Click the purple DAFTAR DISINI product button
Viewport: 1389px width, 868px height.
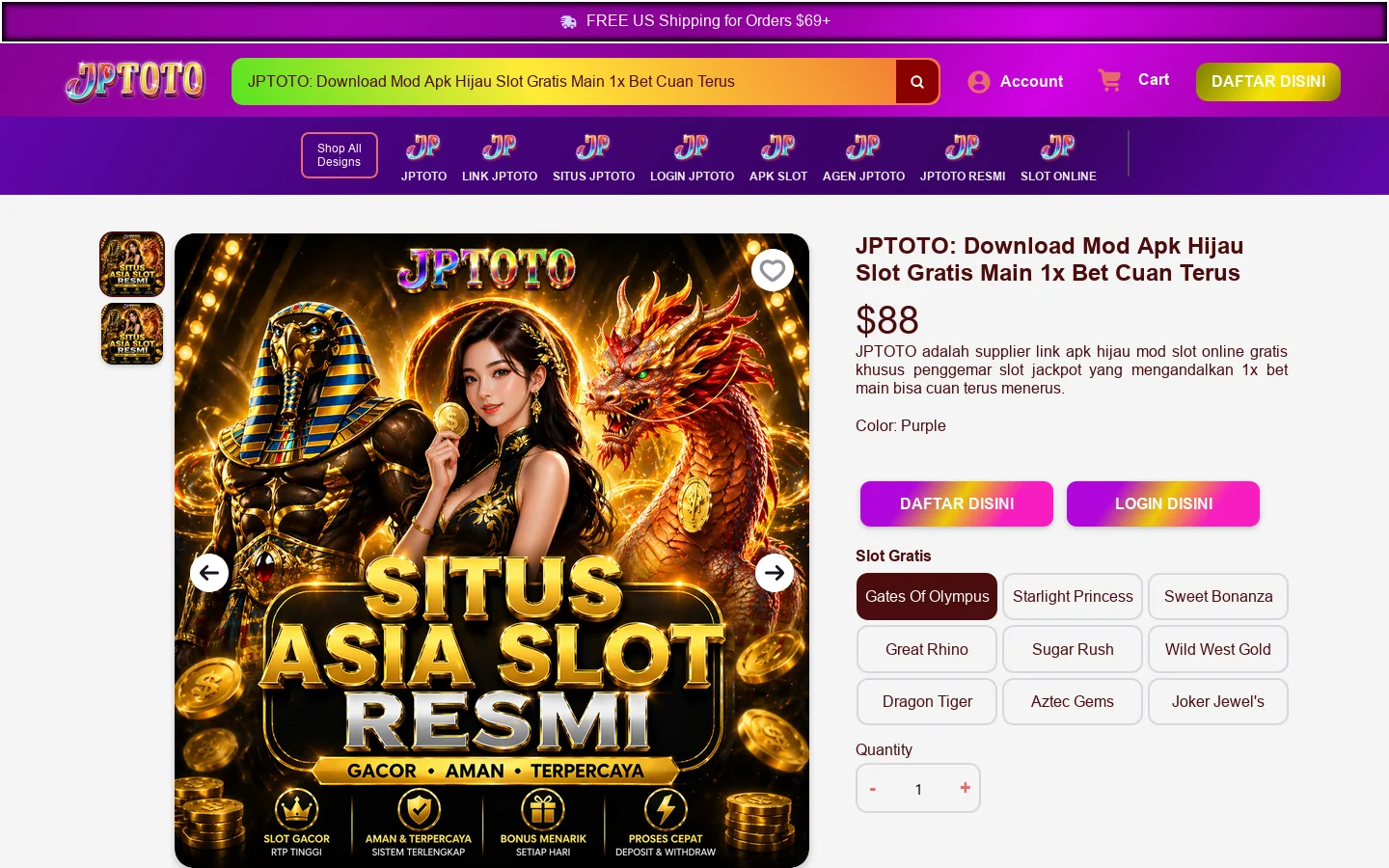(x=957, y=504)
